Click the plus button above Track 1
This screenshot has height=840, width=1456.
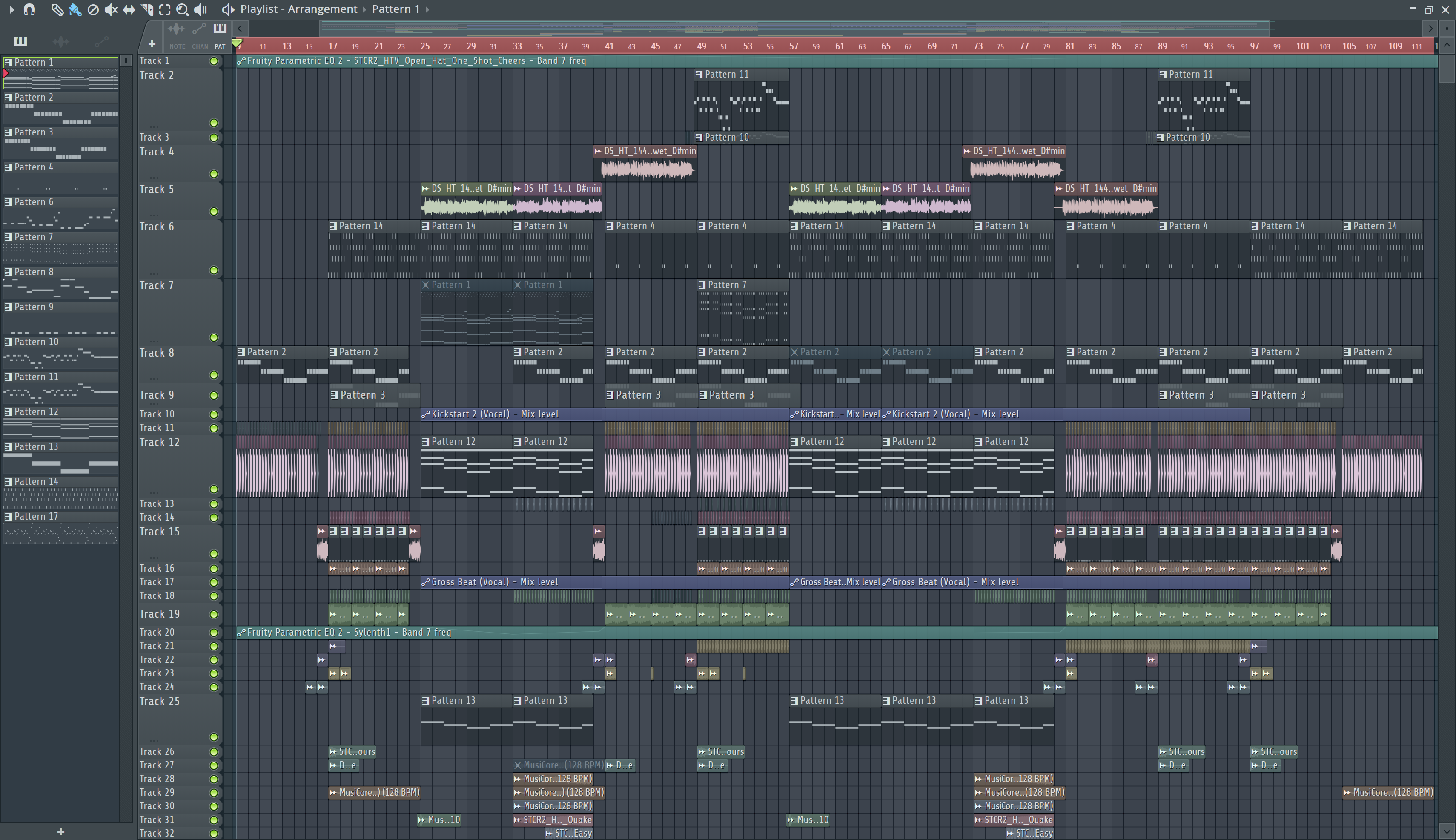pyautogui.click(x=152, y=44)
